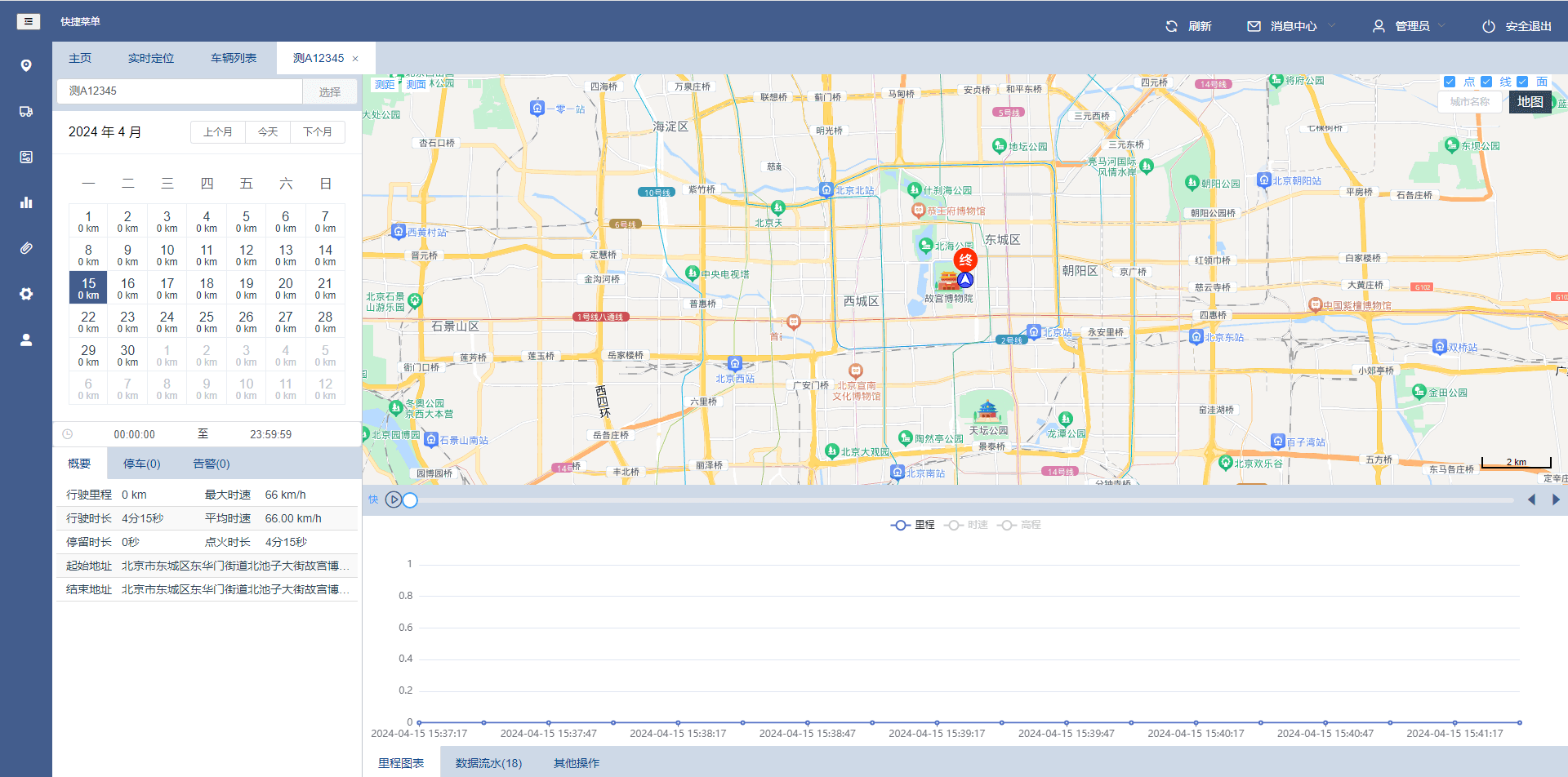Screen dimensions: 1568x777
Task: Open the user profile sidebar icon
Action: (x=26, y=340)
